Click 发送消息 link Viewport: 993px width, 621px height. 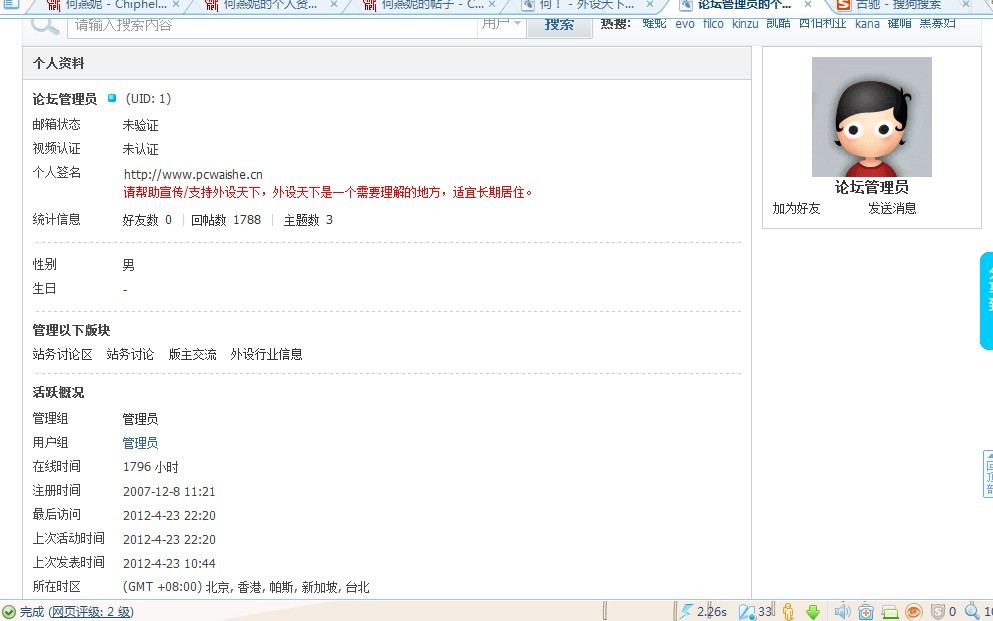[x=892, y=208]
